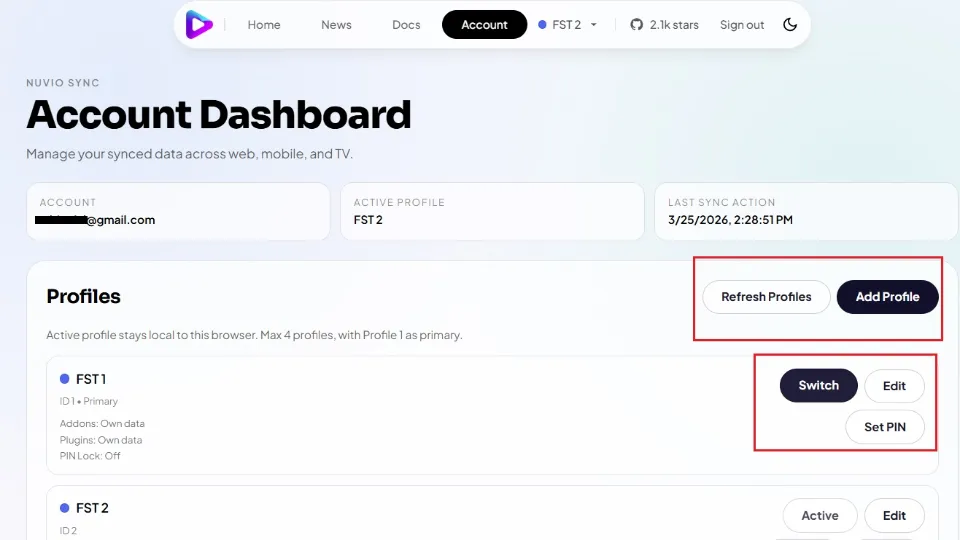This screenshot has width=960, height=540.
Task: Toggle dark mode with the moon icon
Action: tap(790, 25)
